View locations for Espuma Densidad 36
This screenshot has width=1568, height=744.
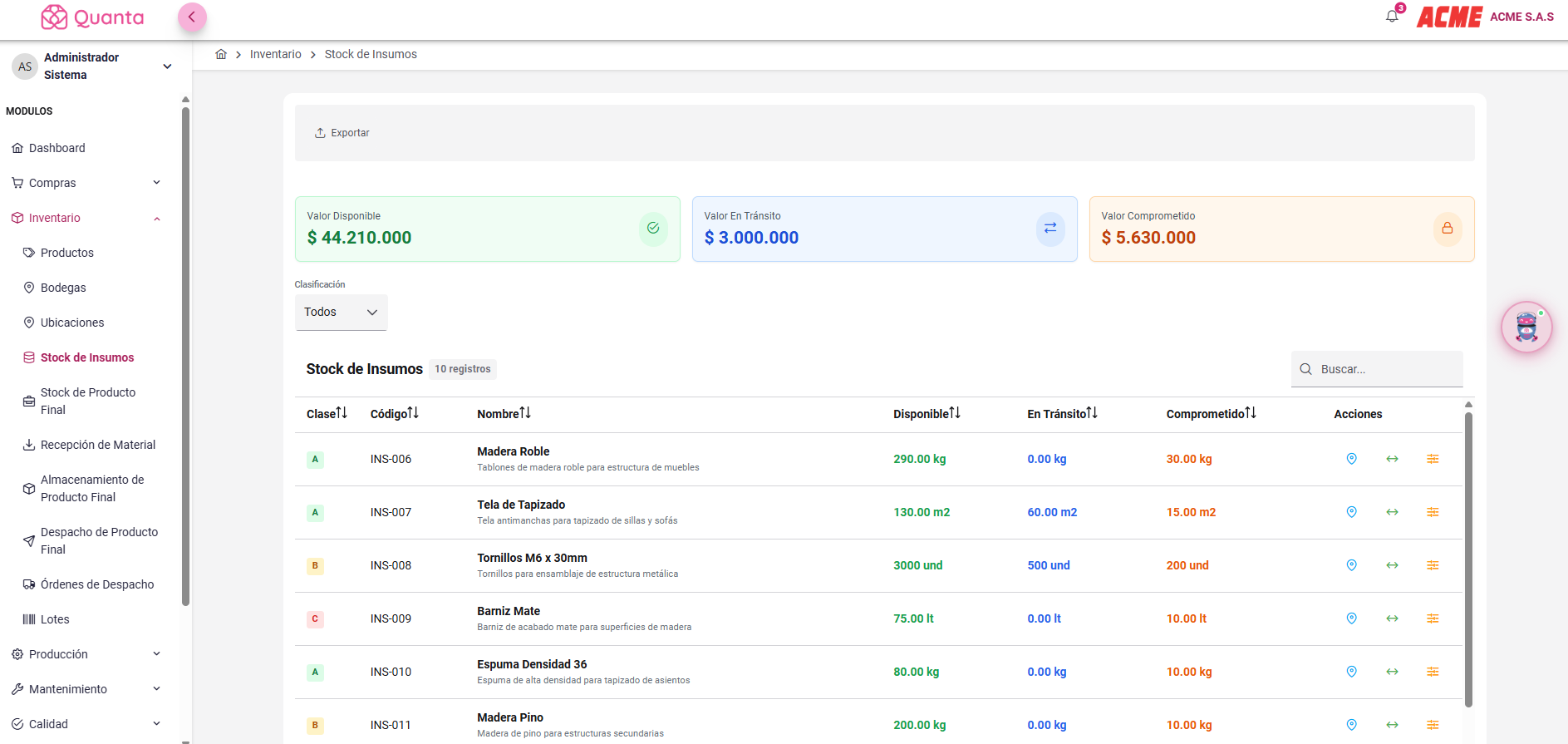[x=1352, y=672]
